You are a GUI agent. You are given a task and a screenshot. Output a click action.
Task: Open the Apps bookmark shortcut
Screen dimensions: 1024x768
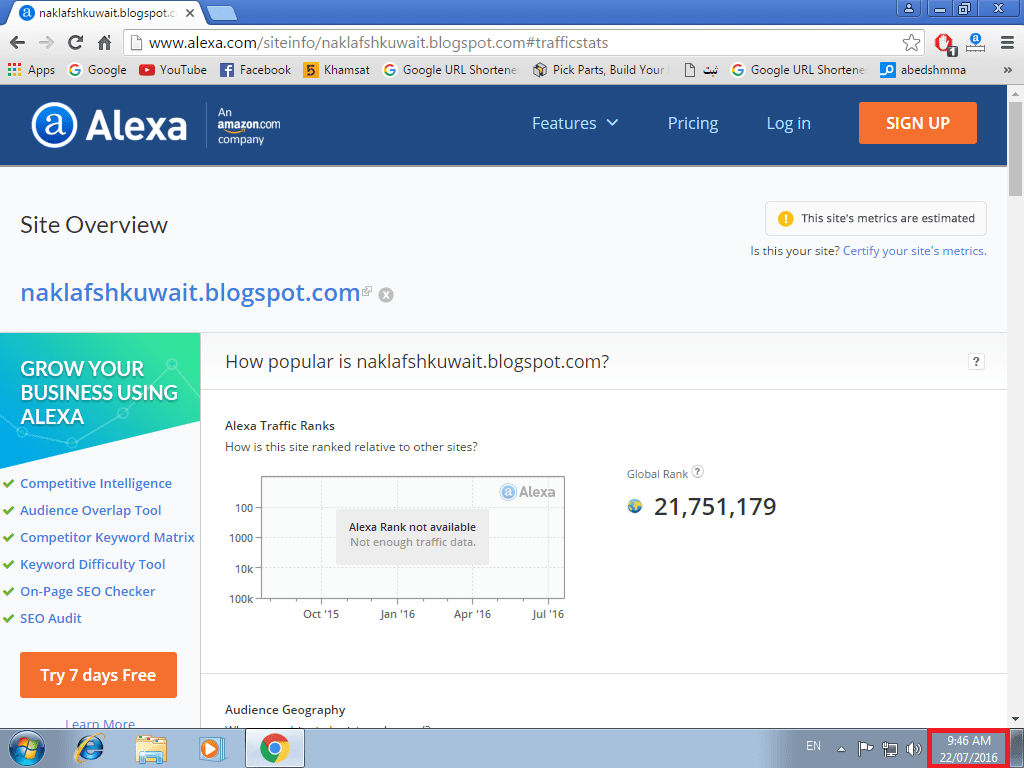(31, 70)
